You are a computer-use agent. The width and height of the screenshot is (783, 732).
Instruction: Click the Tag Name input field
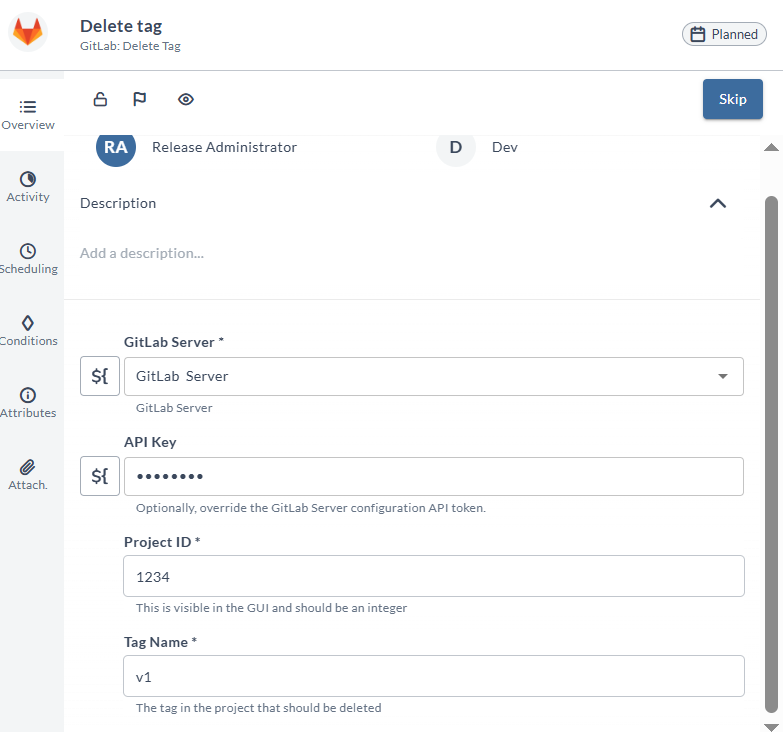tap(433, 676)
